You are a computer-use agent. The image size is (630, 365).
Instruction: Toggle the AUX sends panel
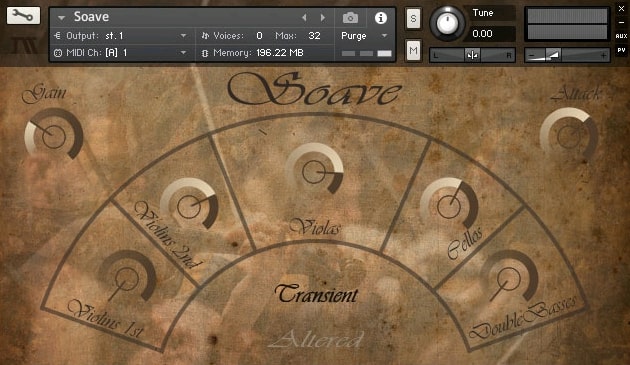[x=622, y=36]
